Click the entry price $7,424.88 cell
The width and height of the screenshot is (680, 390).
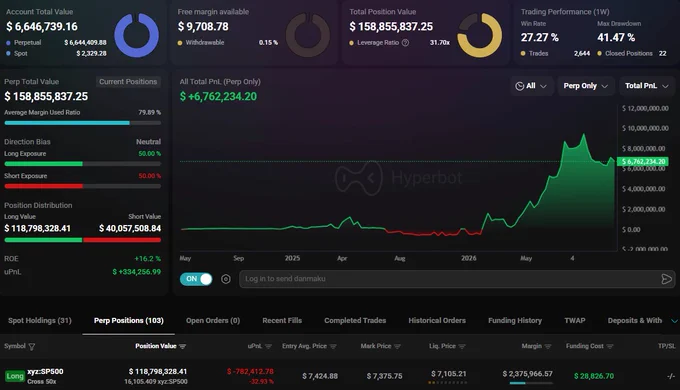click(320, 376)
